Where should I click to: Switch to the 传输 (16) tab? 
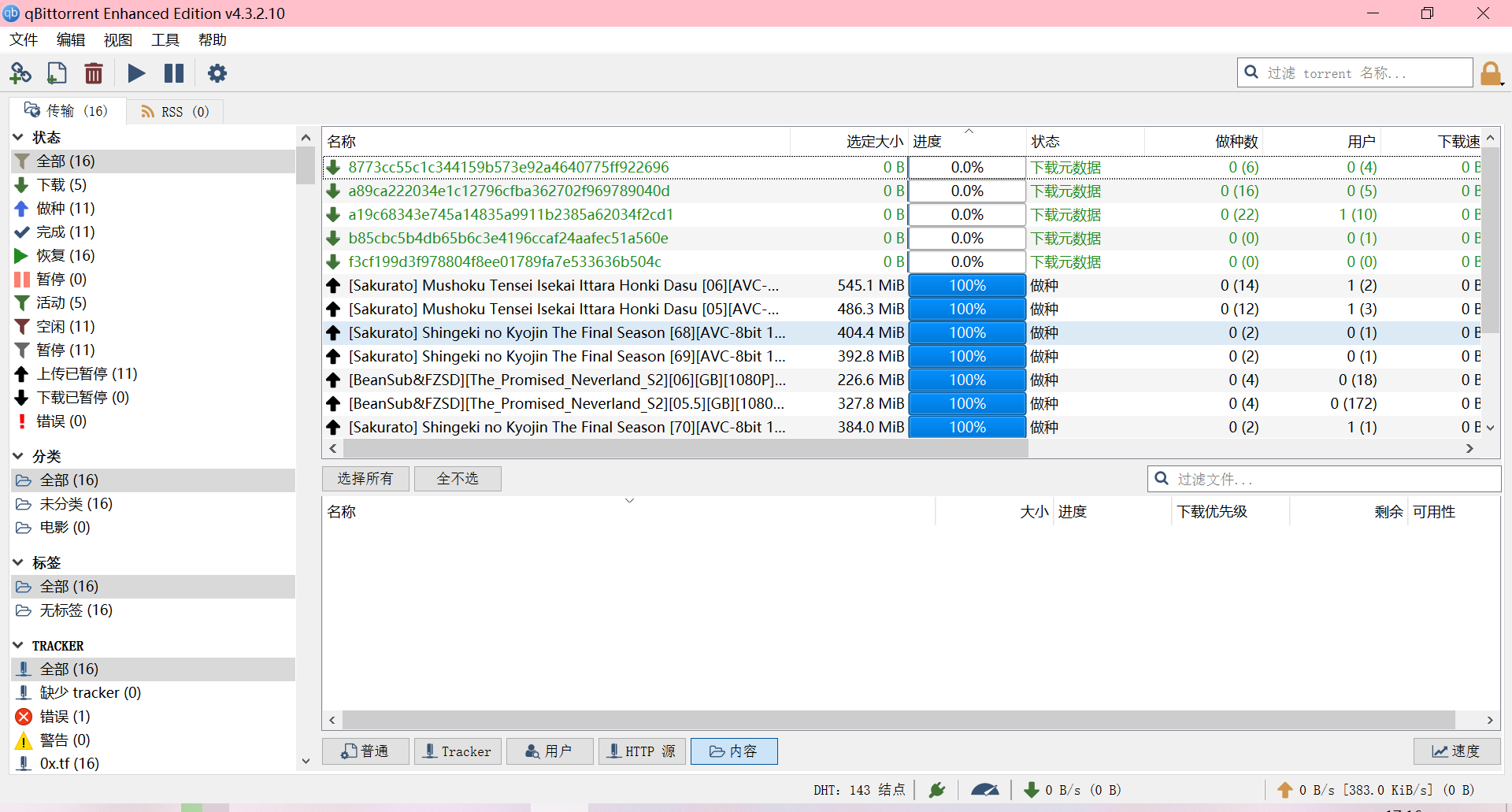67,111
